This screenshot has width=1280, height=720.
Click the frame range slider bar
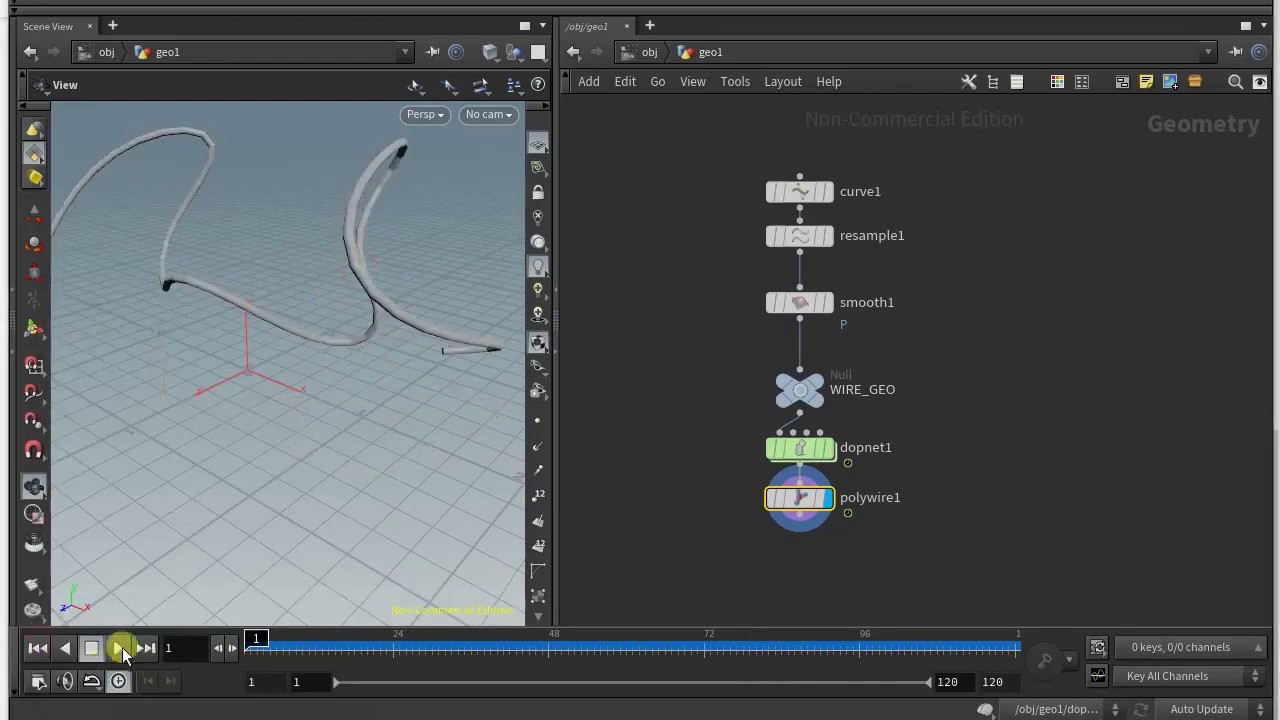pyautogui.click(x=632, y=682)
